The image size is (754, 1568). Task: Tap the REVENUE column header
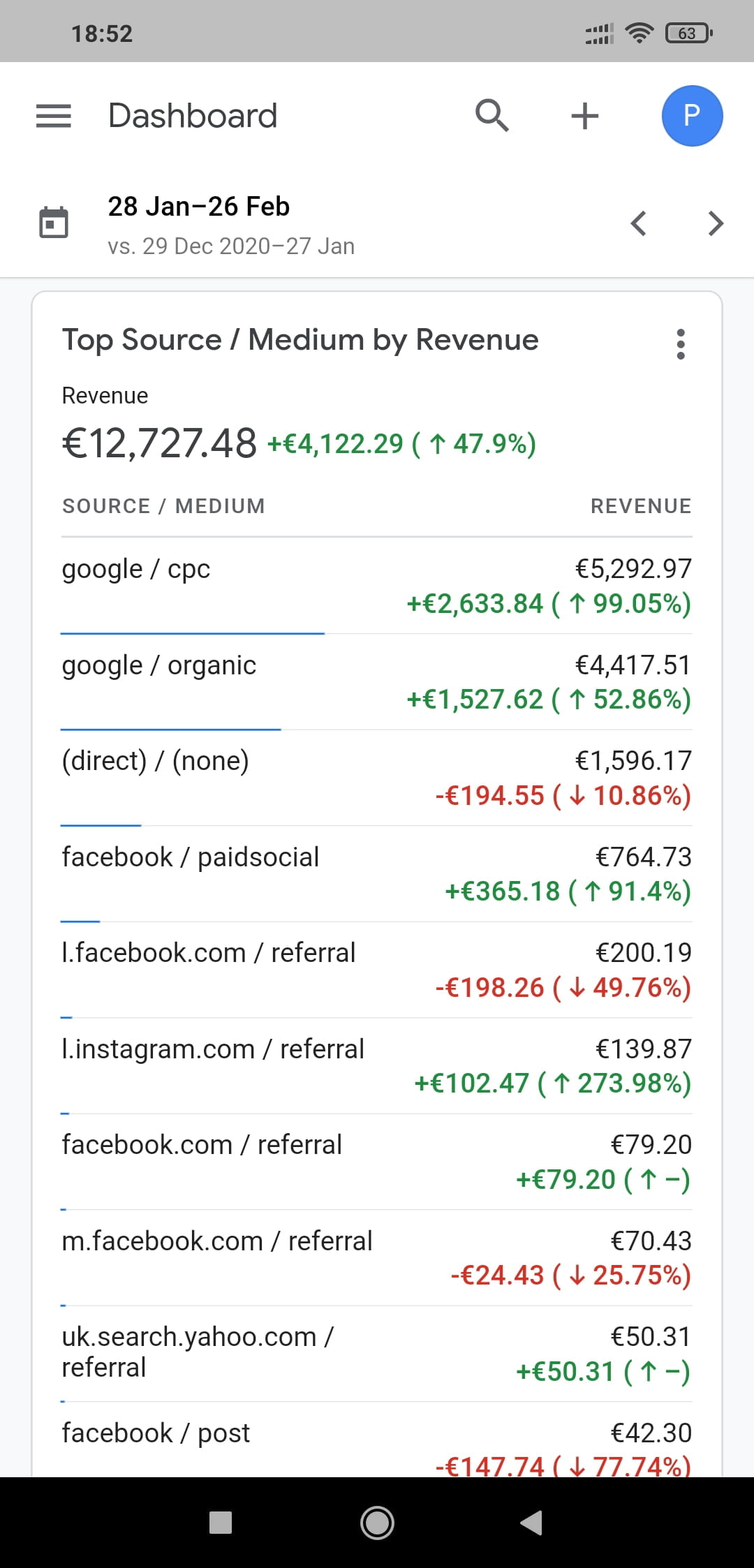641,506
